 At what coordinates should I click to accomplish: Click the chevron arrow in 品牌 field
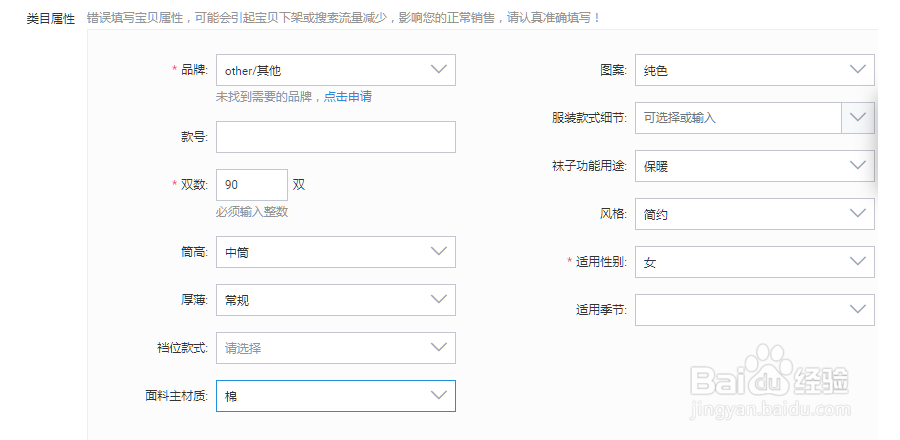point(438,70)
